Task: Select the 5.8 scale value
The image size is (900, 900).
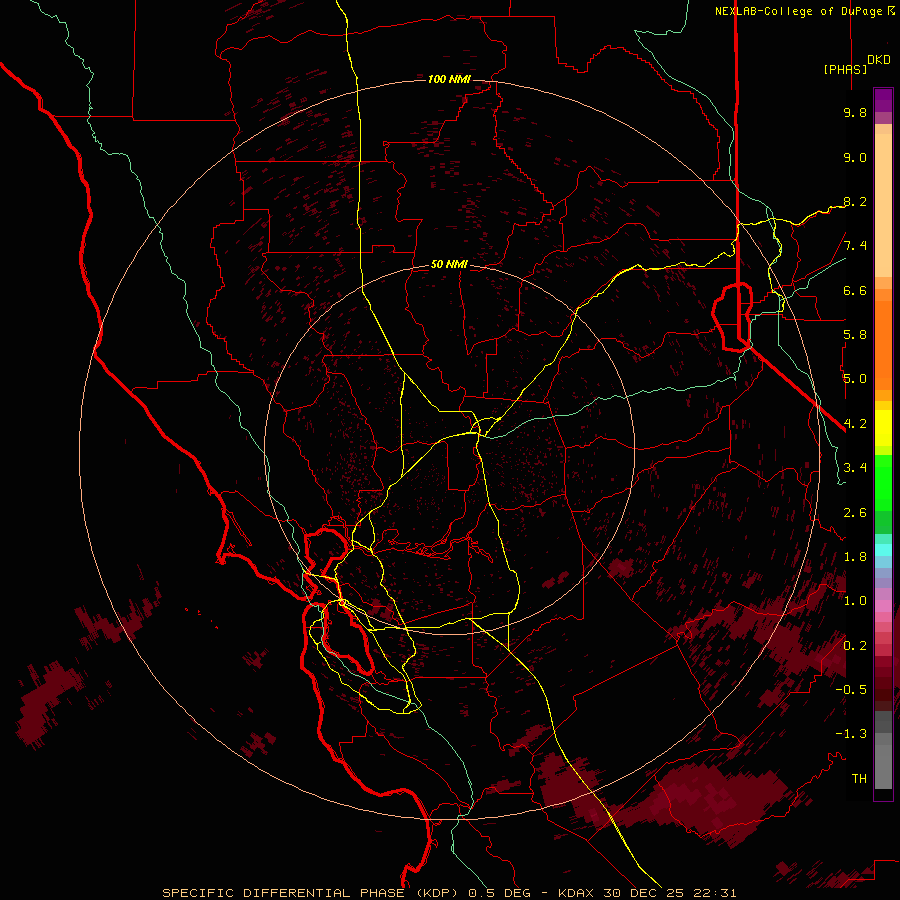Action: 855,335
